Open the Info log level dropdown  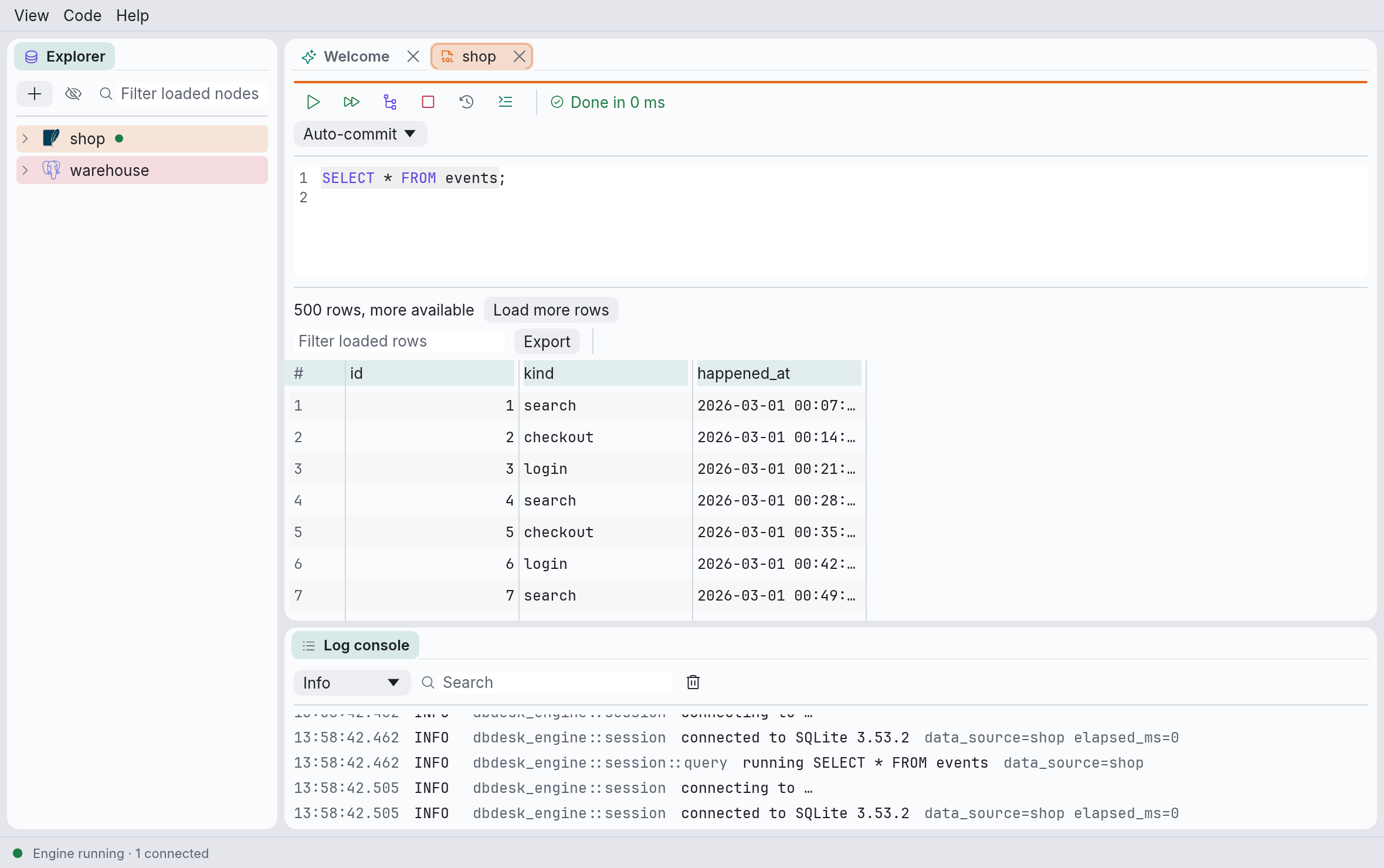[x=352, y=683]
